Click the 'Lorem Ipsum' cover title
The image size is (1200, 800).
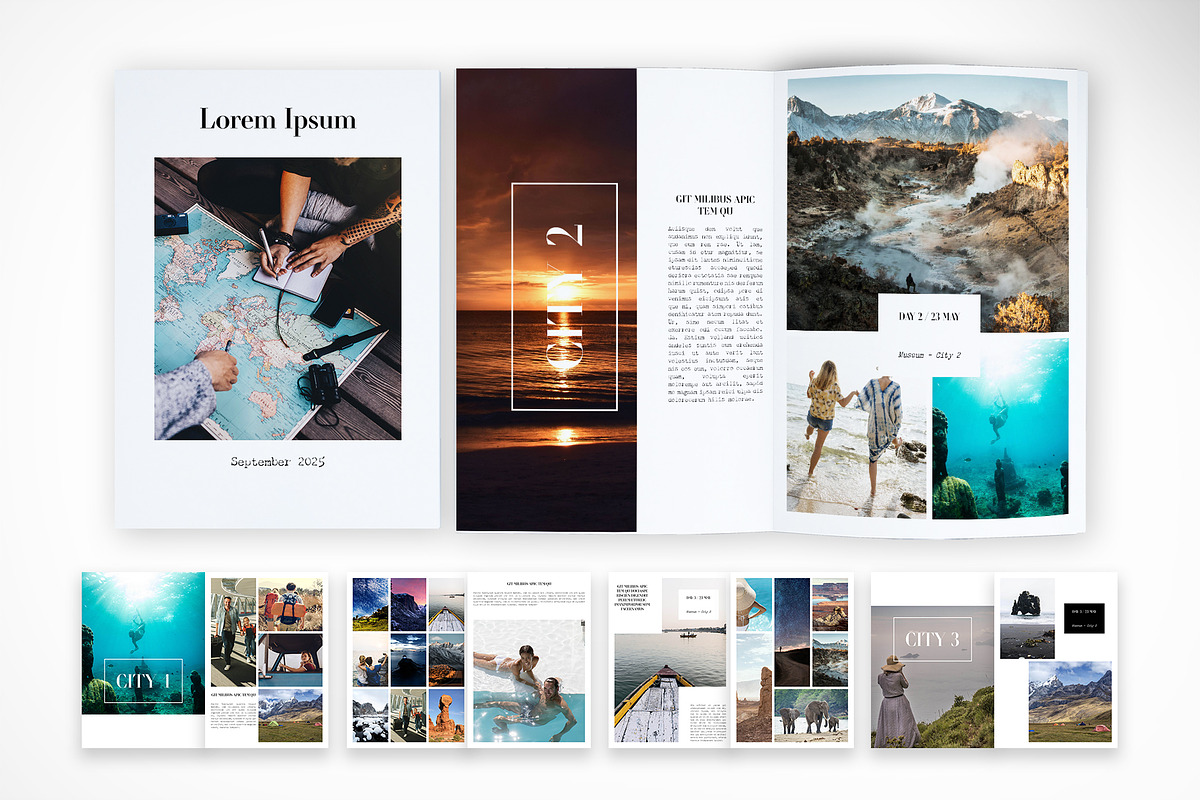tap(277, 120)
